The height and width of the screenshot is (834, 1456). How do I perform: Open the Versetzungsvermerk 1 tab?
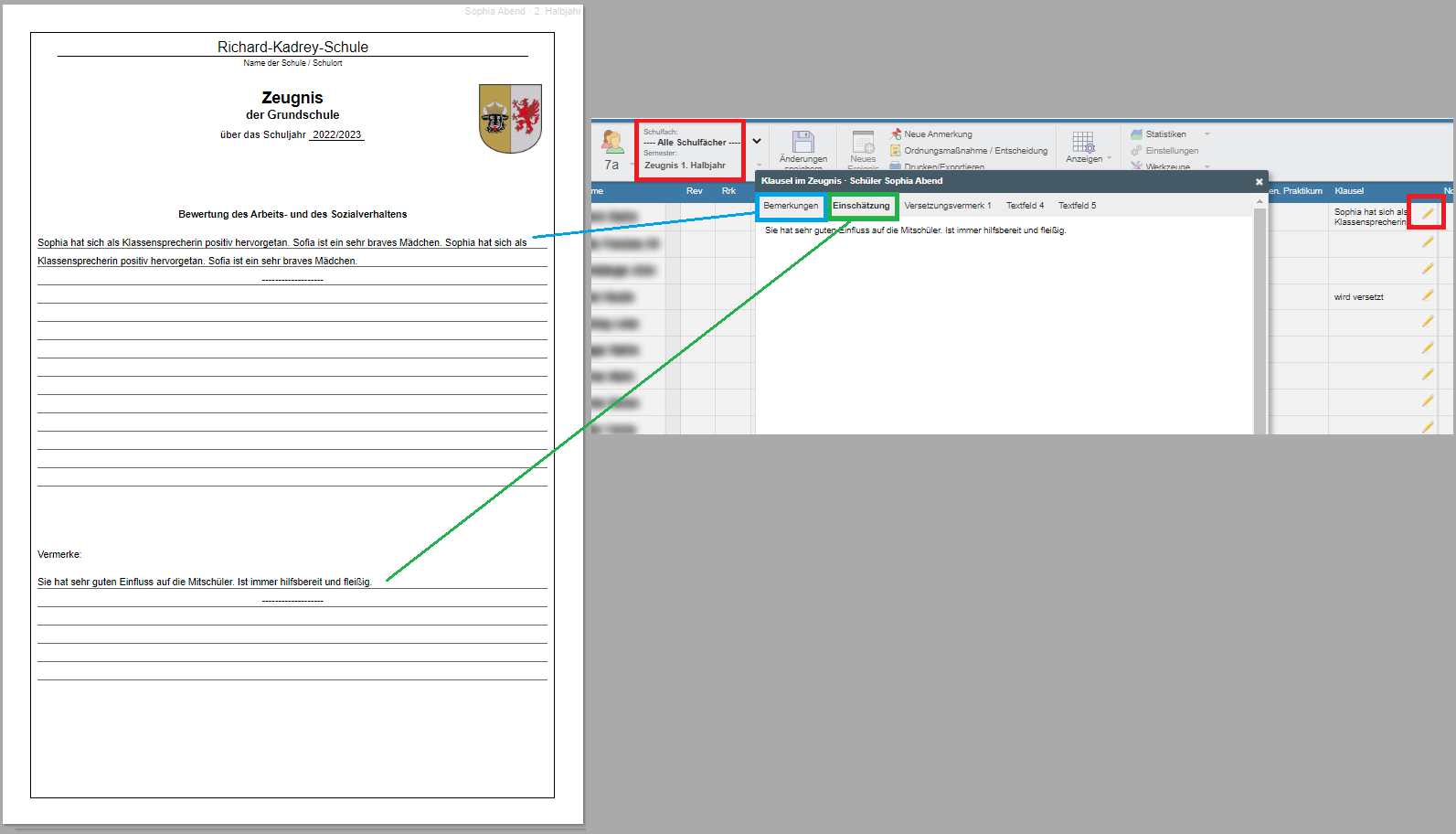coord(947,206)
